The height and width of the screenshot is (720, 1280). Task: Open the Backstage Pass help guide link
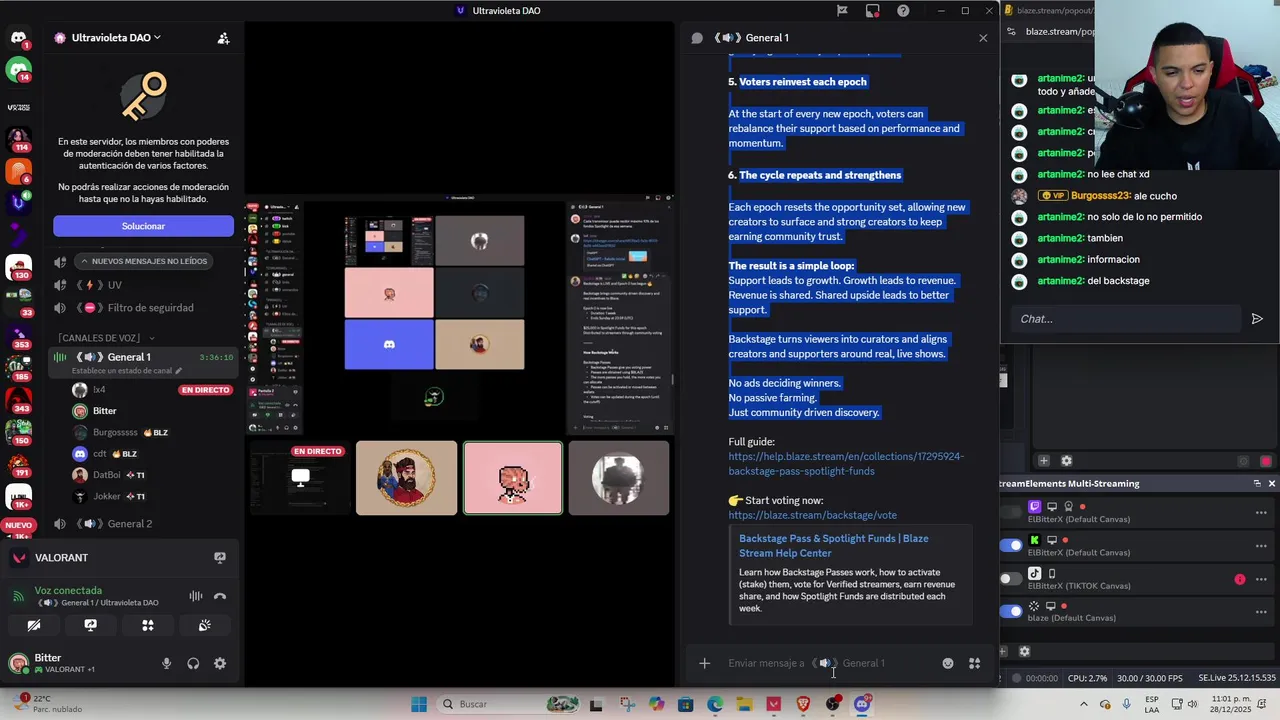(x=846, y=464)
